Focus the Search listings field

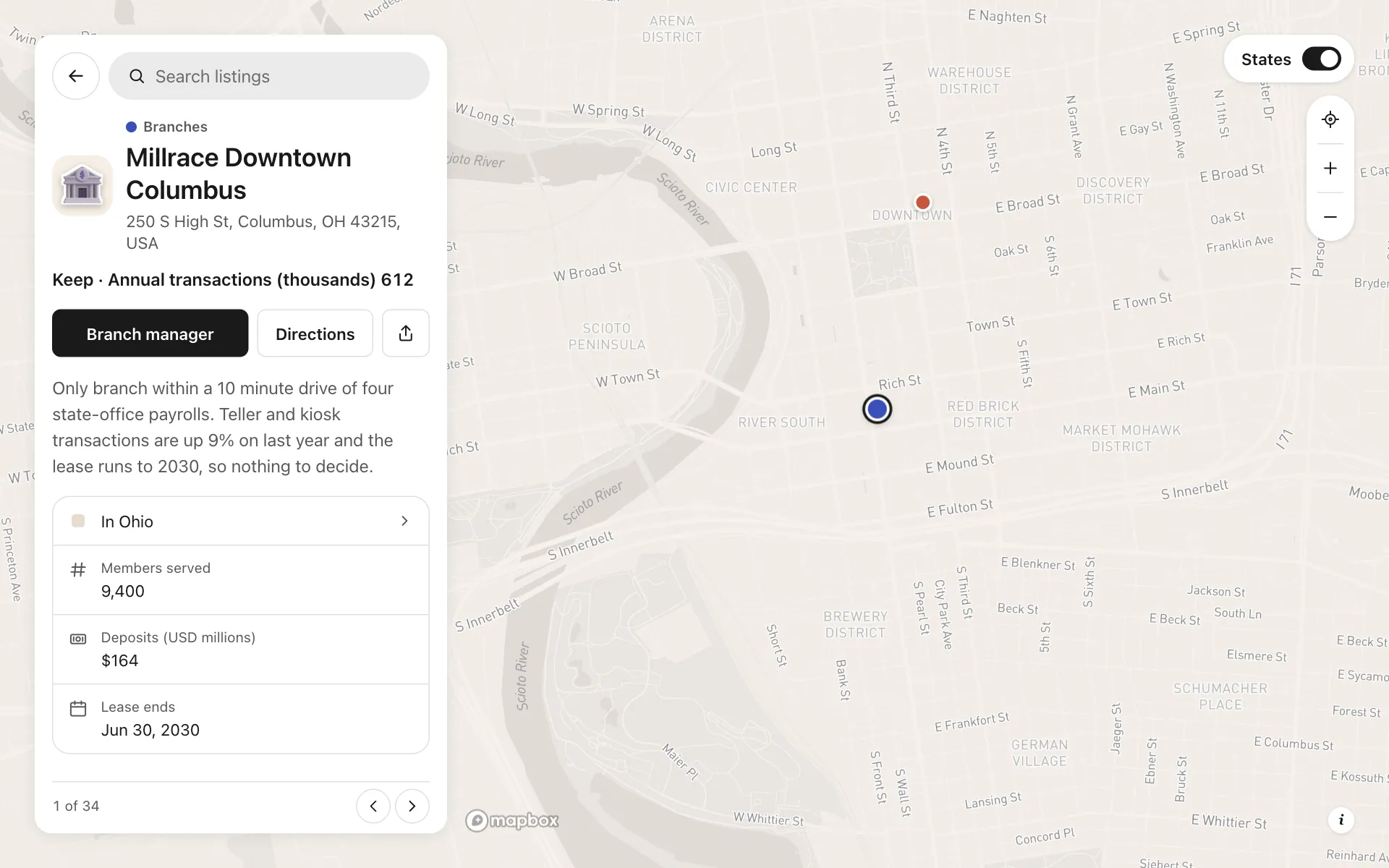coord(269,76)
